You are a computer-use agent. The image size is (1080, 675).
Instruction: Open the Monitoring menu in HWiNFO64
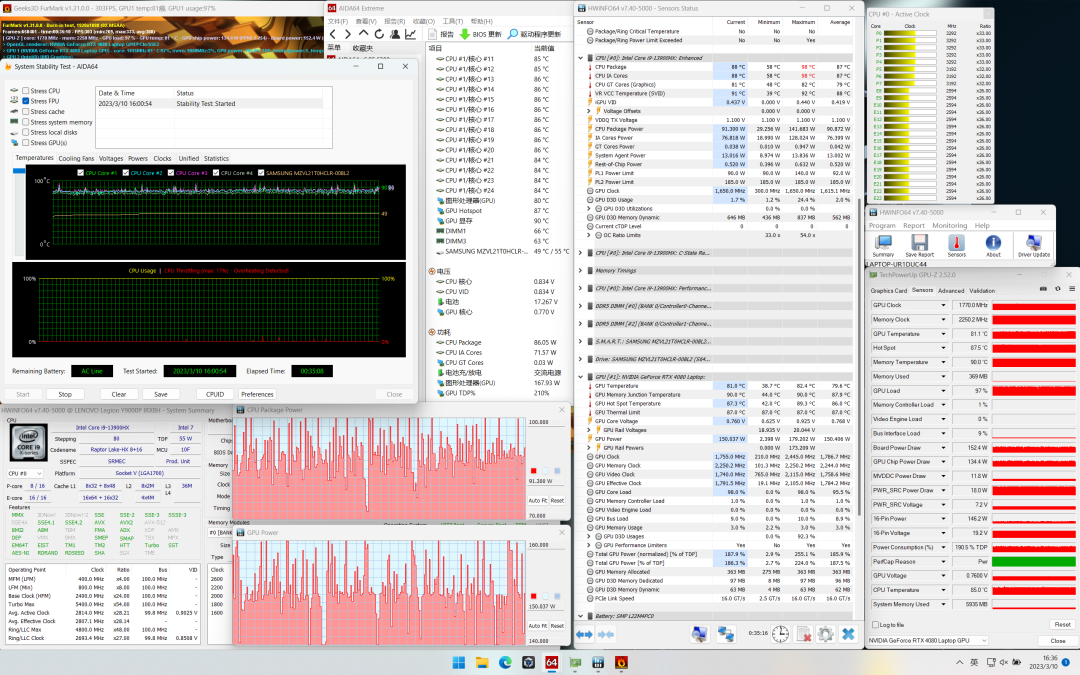pos(950,225)
